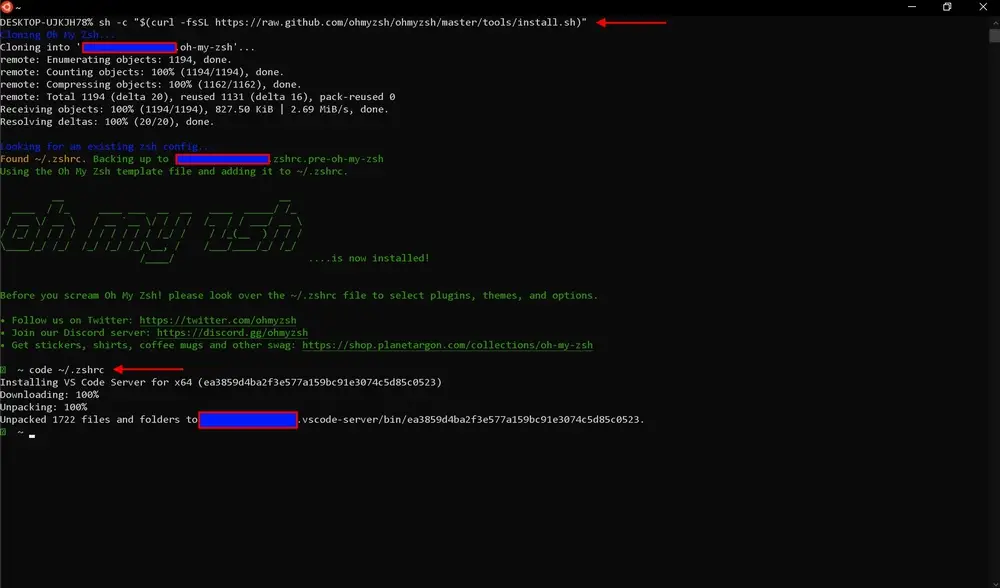
Task: Click 'Found ~/.zshrc. Backing up to' text
Action: coord(84,159)
